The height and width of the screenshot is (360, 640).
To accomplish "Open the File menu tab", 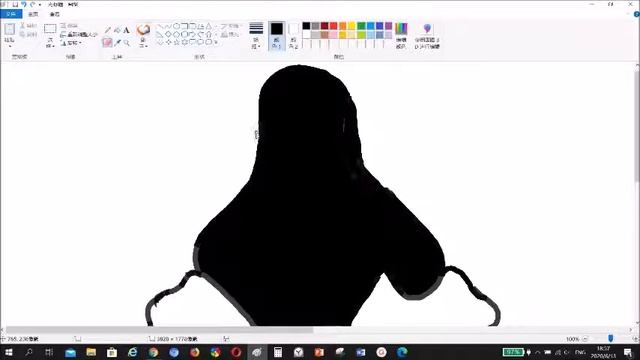I will pyautogui.click(x=11, y=14).
